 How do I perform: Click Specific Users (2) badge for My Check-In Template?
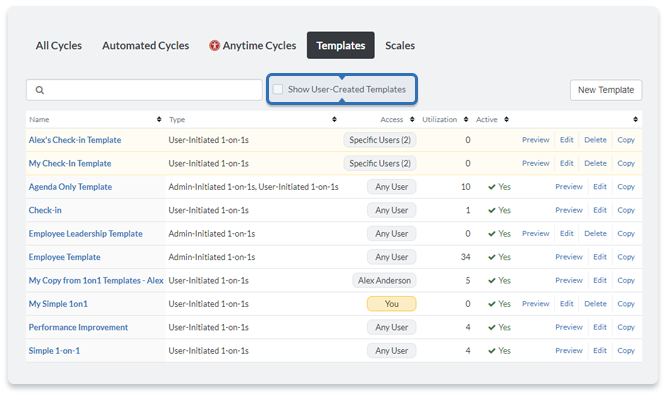(x=380, y=163)
